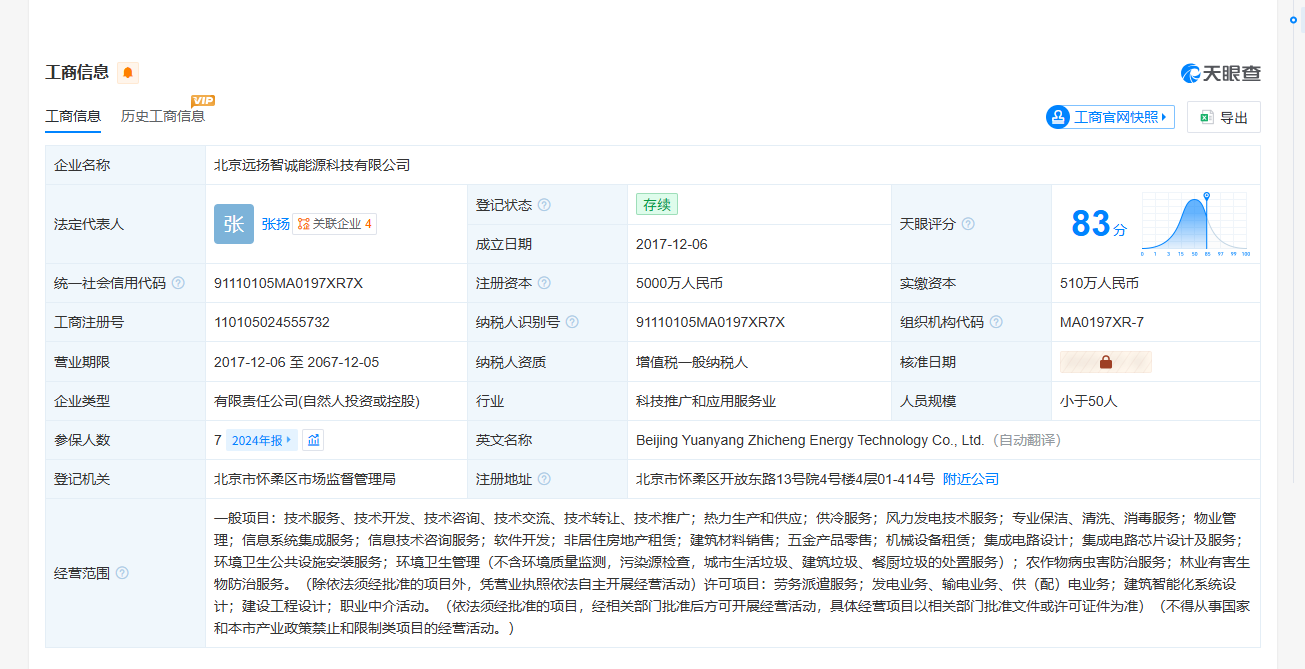Open the 工商官网快照 snapshot dropdown

(1110, 117)
